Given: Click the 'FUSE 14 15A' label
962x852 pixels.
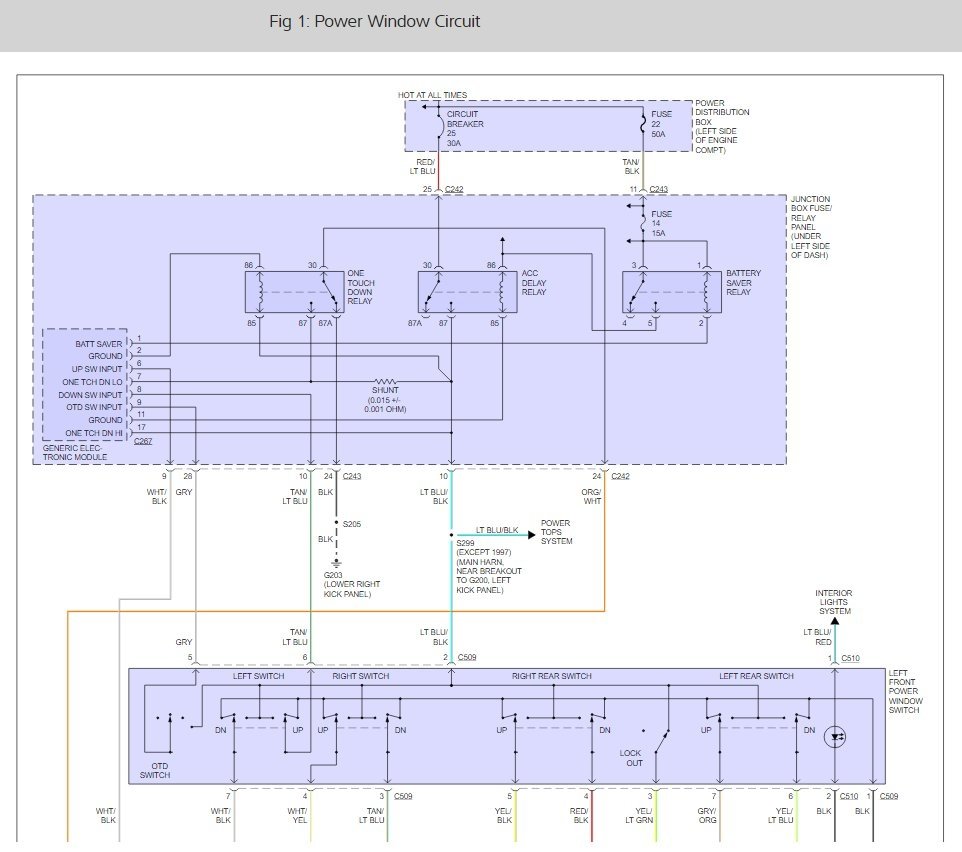Looking at the screenshot, I should 661,223.
